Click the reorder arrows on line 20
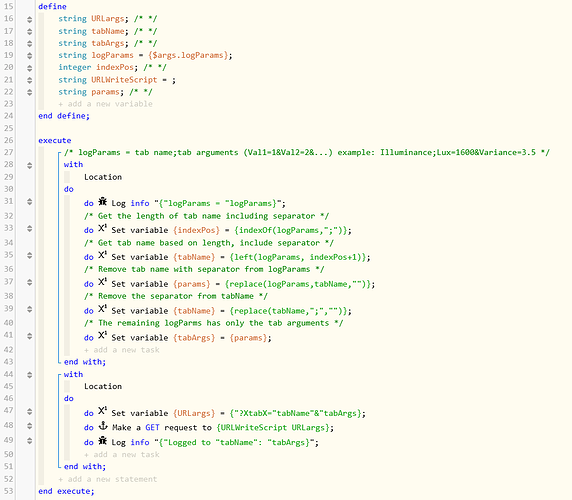The image size is (572, 500). pyautogui.click(x=30, y=68)
